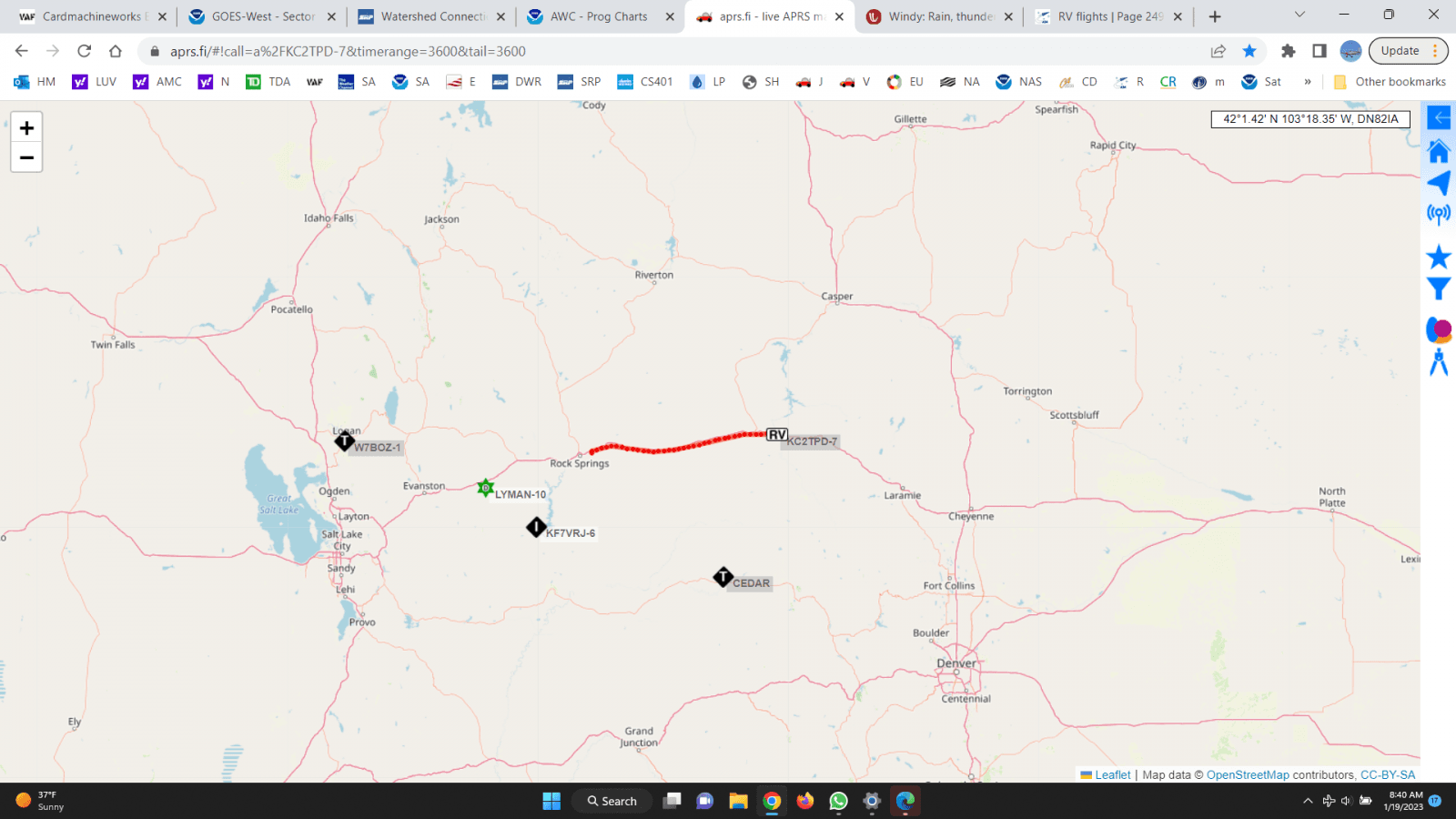Select the KC2TPD-7 RV station marker
Image resolution: width=1456 pixels, height=819 pixels.
click(x=776, y=435)
